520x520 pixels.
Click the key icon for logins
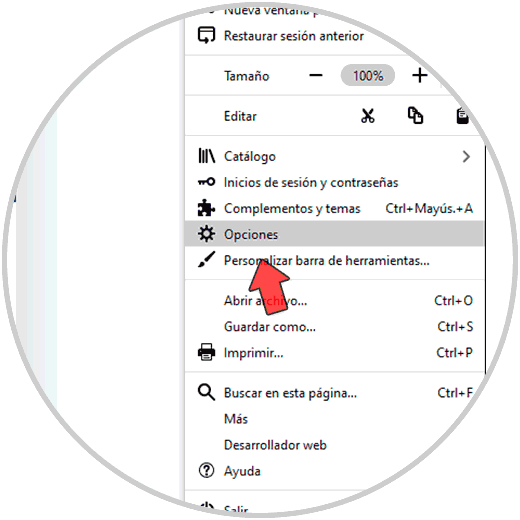click(206, 182)
